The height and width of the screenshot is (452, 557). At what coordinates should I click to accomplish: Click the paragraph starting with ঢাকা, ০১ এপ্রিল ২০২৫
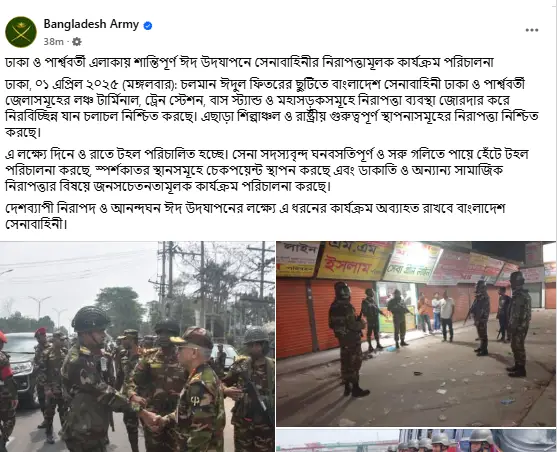coord(272,109)
